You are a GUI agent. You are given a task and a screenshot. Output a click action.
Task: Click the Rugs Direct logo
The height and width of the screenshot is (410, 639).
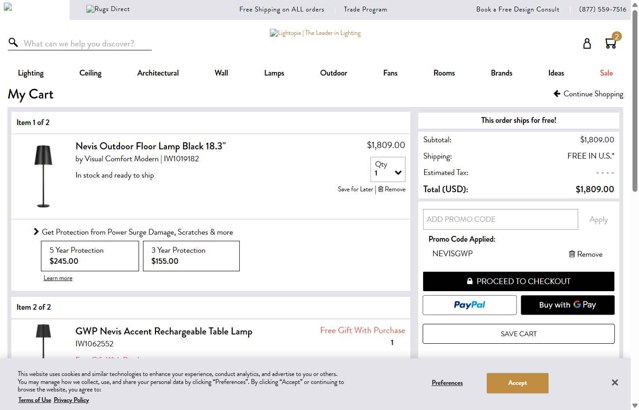pyautogui.click(x=108, y=9)
